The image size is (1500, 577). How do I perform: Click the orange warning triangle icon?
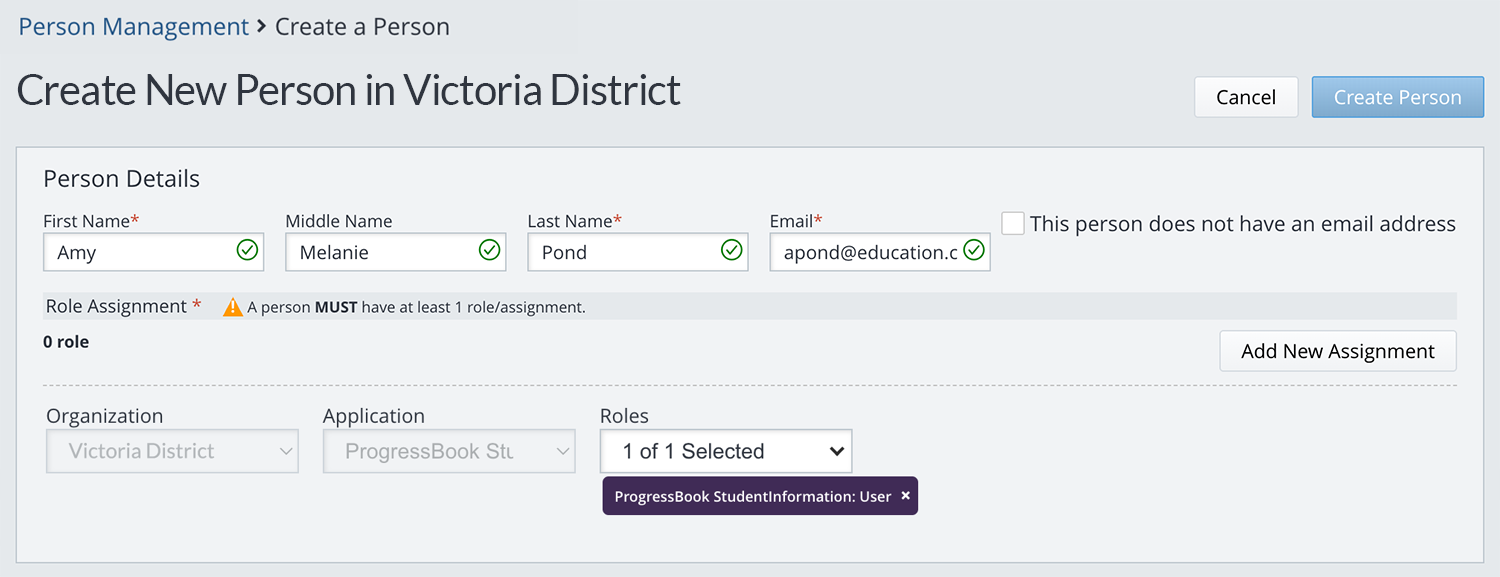coord(233,307)
